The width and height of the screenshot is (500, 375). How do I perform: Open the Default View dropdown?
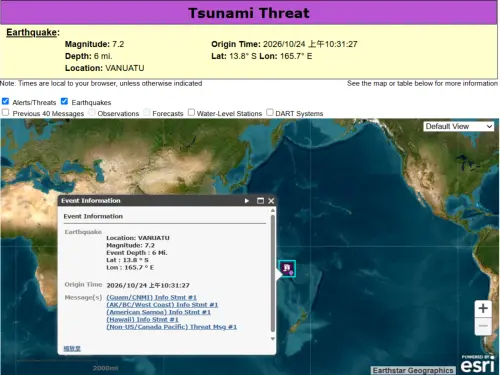click(459, 127)
